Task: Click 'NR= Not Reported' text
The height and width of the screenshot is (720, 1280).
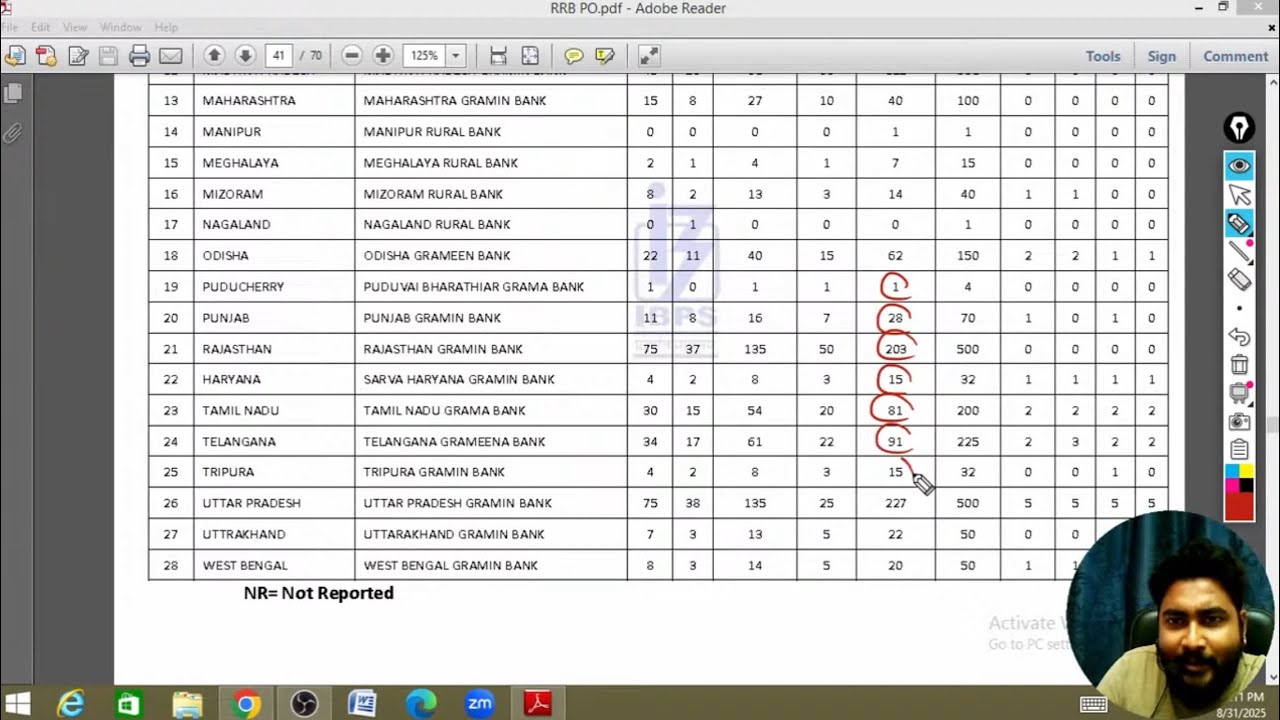Action: [x=319, y=593]
